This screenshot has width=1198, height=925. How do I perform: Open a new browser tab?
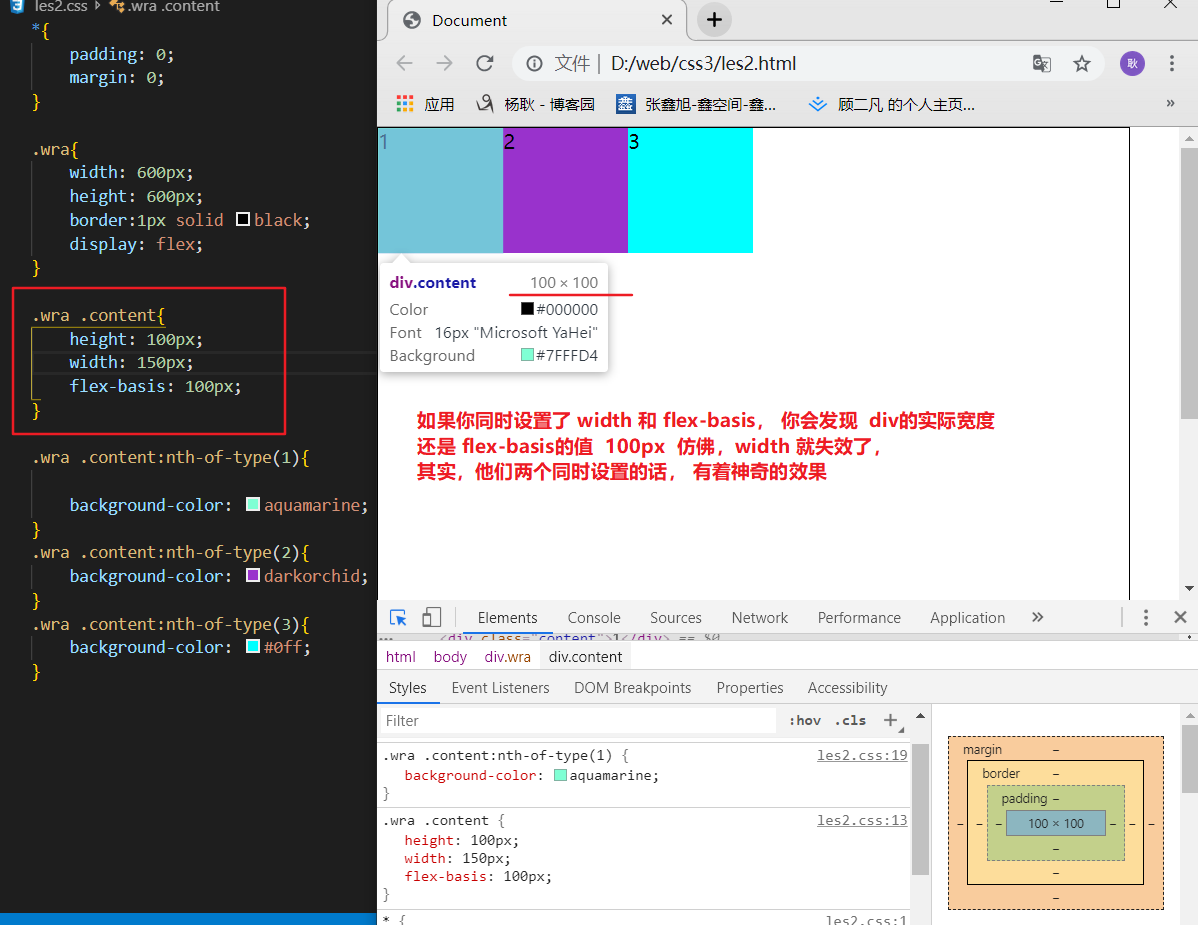(x=714, y=20)
